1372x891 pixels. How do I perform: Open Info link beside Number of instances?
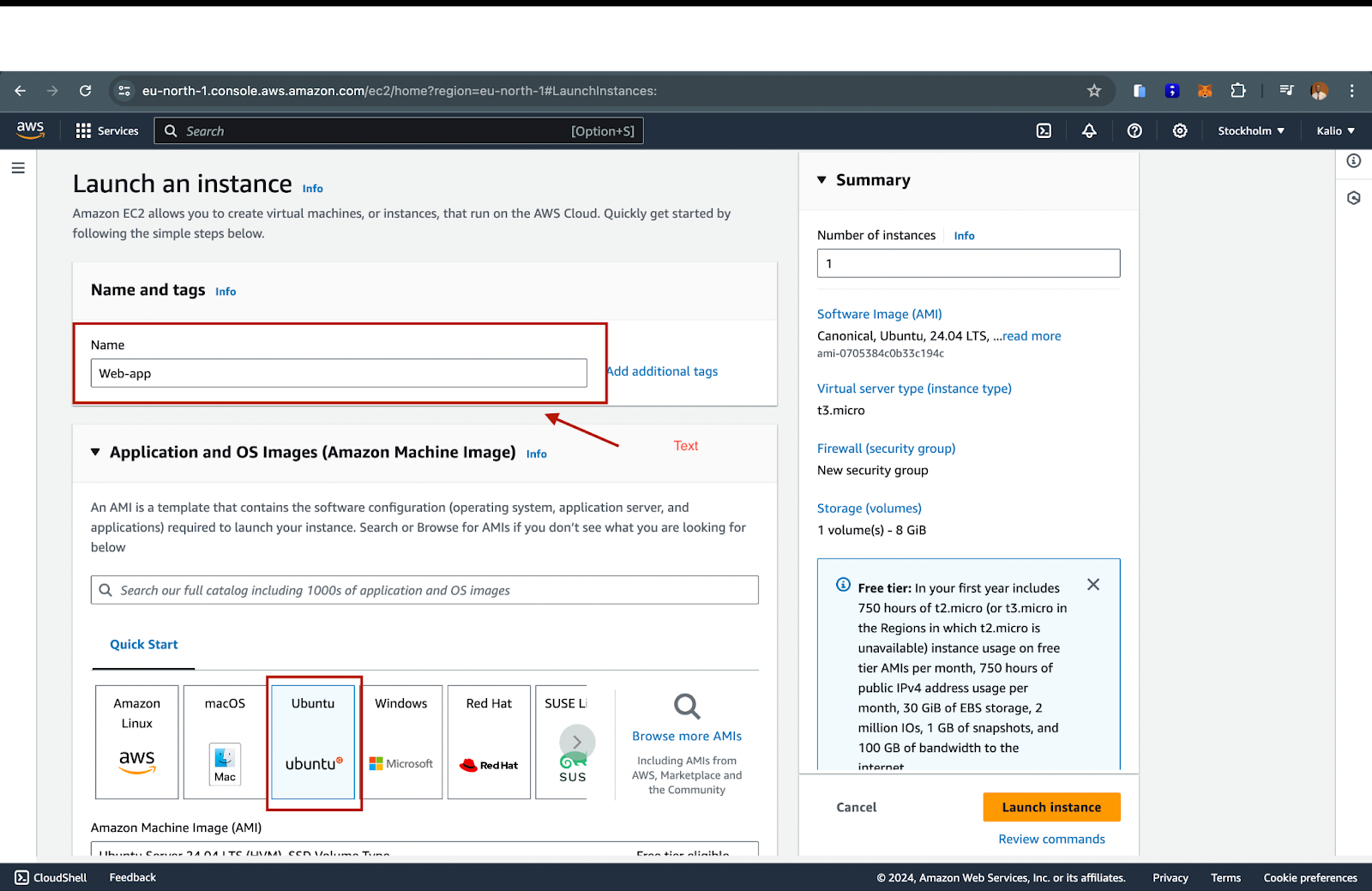tap(965, 236)
